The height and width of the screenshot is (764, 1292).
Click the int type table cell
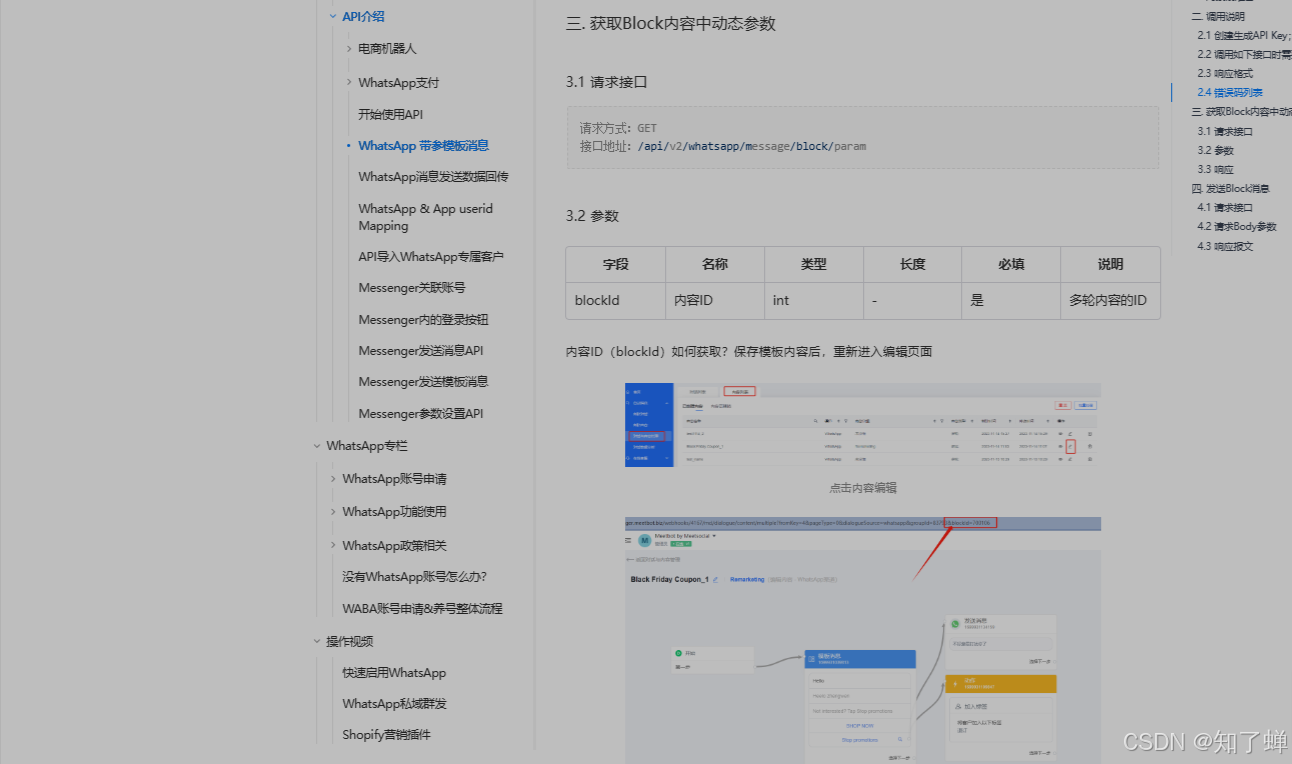pos(813,300)
